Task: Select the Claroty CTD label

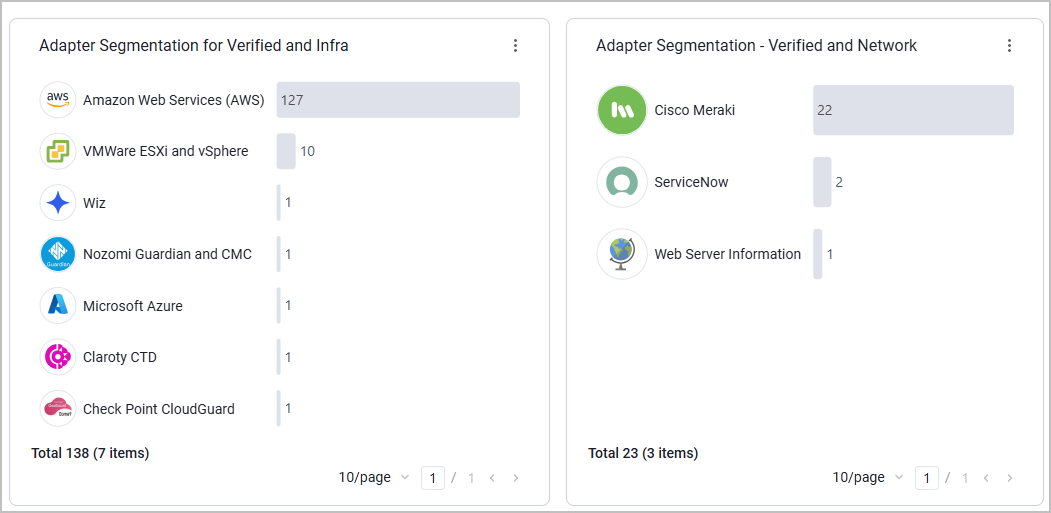Action: point(120,357)
